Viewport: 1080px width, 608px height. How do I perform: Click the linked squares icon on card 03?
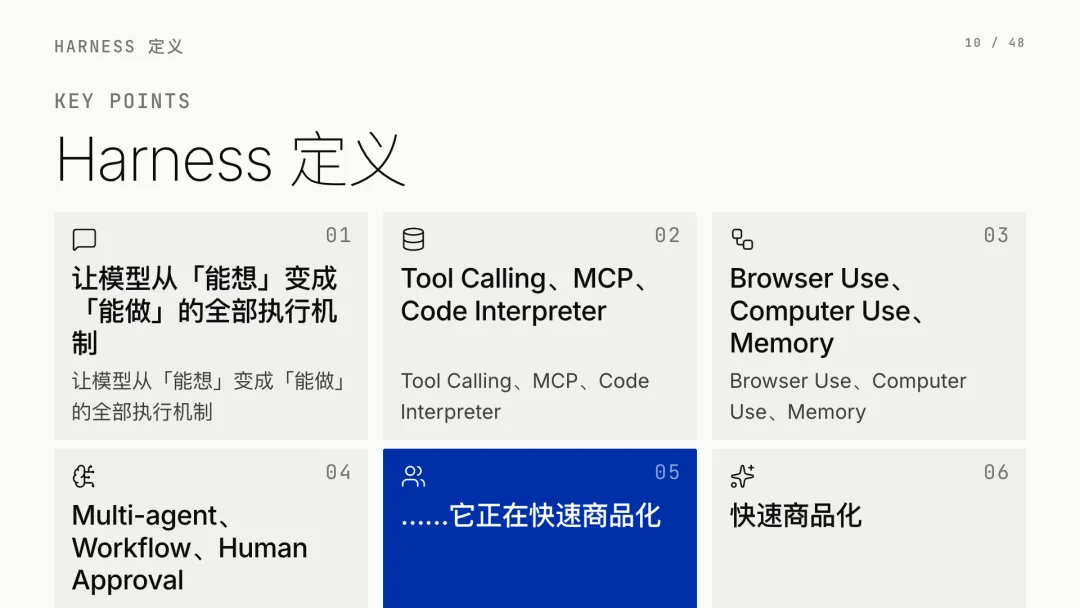(x=742, y=240)
